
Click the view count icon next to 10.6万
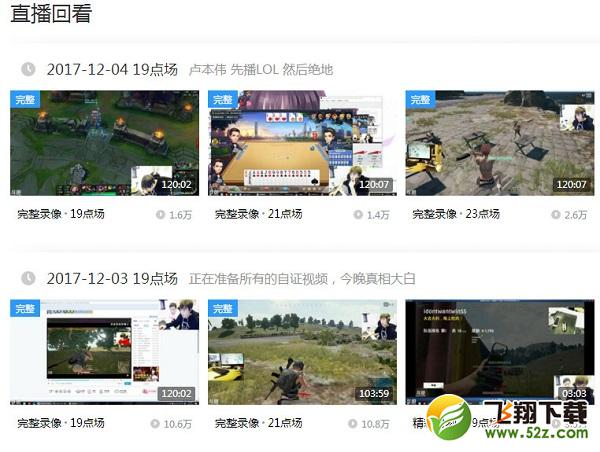[x=155, y=424]
